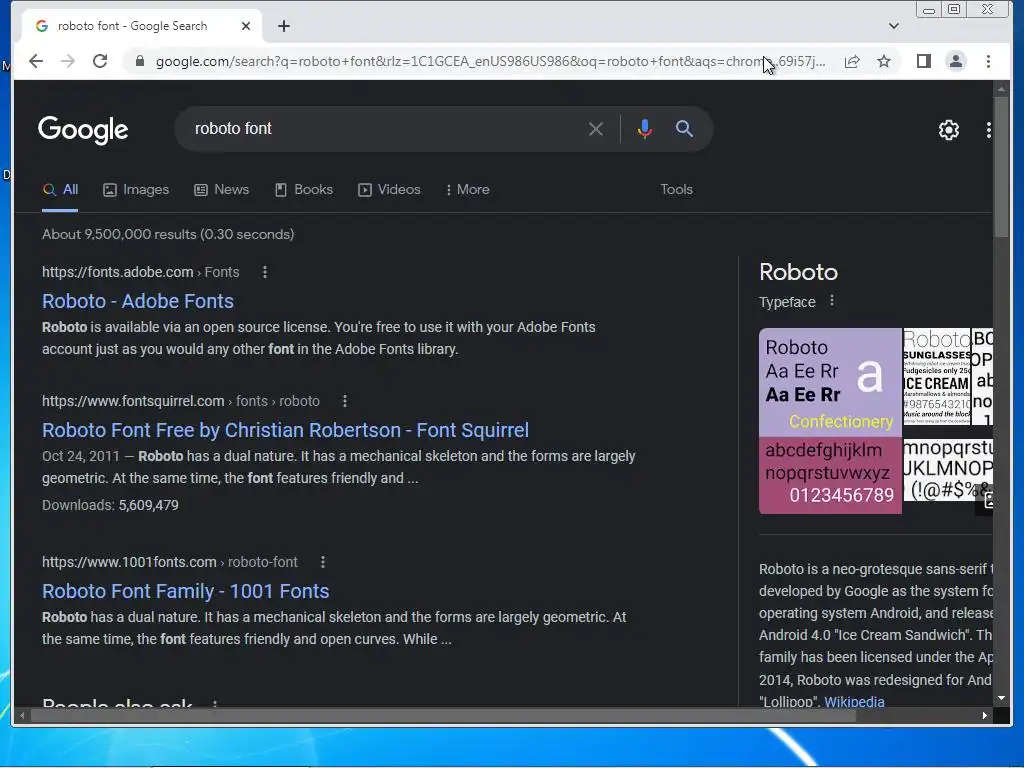Open the Tools filter button
This screenshot has height=768, width=1024.
point(676,189)
